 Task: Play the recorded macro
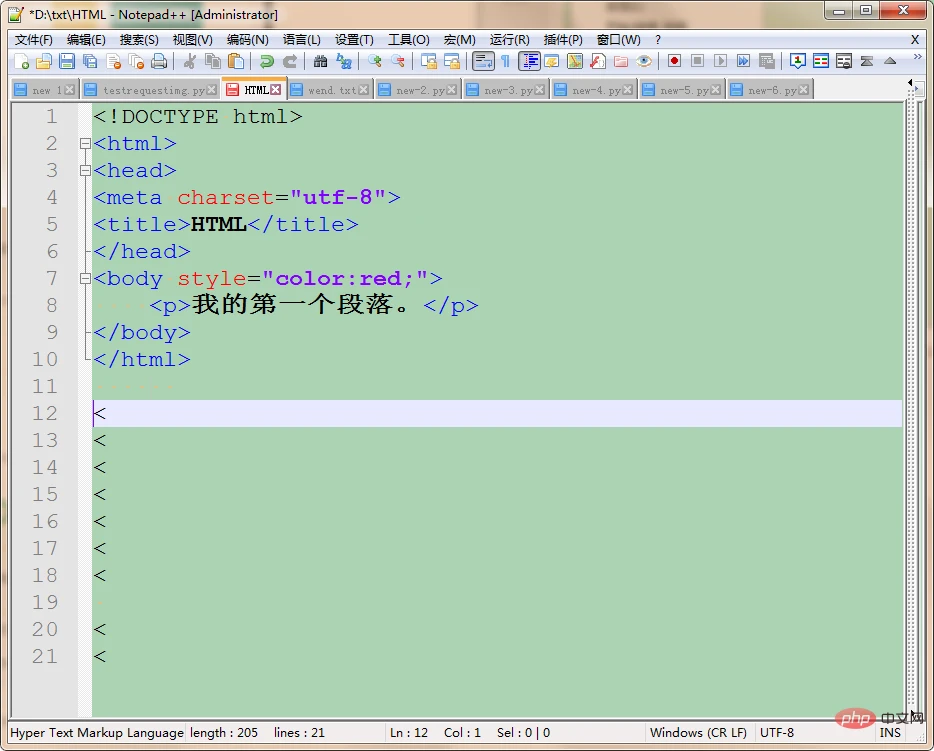723,61
